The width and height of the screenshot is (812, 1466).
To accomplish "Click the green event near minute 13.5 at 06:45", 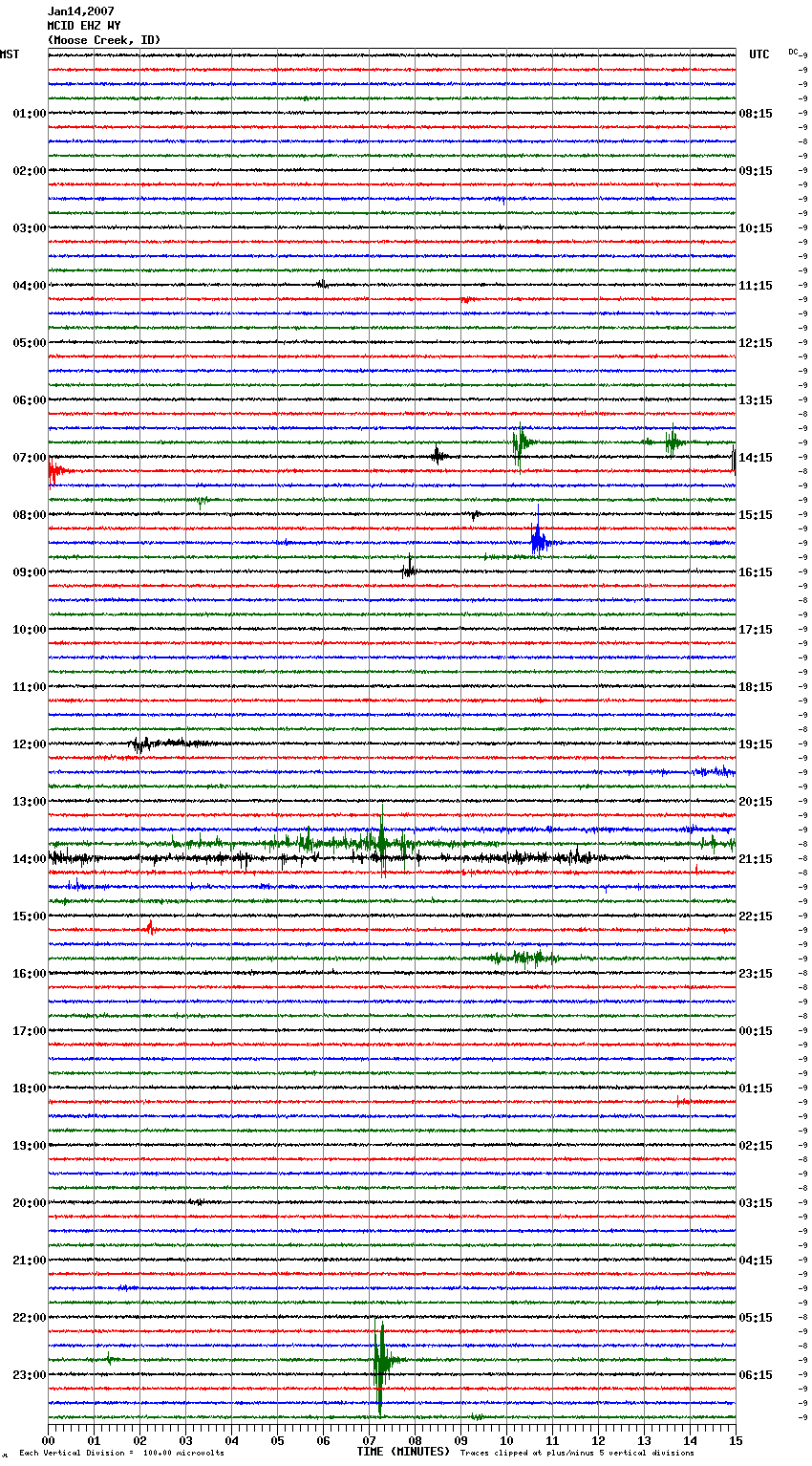I will point(673,442).
